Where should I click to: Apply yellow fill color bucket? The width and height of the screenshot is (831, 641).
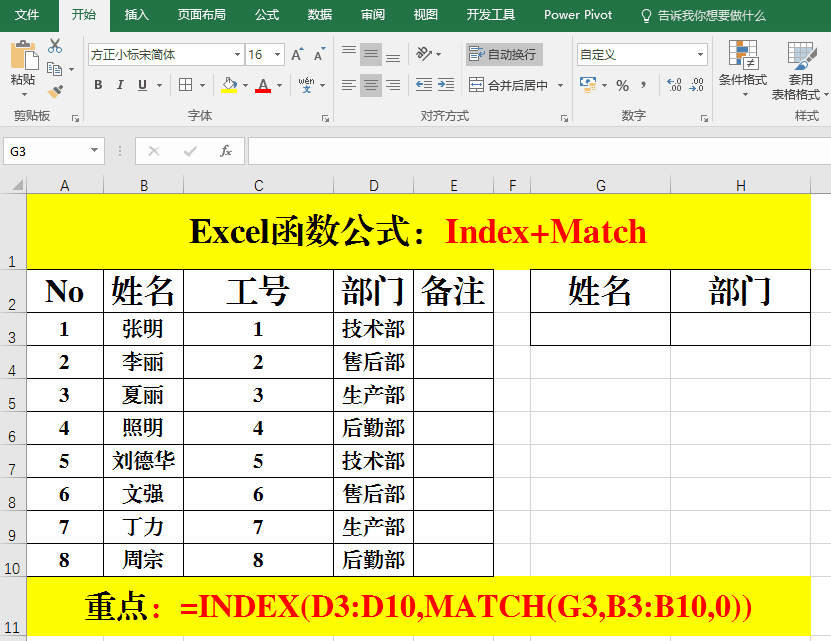229,85
